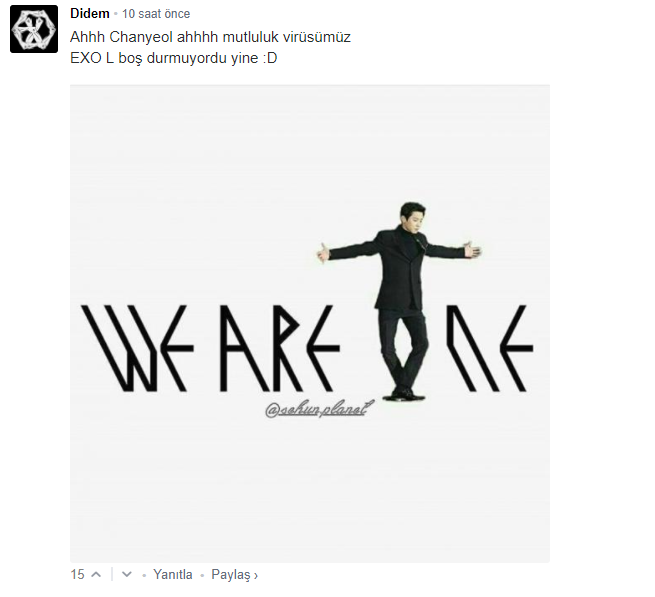Click Didem's EXO hexagon logo avatar
655x597 pixels.
click(34, 29)
